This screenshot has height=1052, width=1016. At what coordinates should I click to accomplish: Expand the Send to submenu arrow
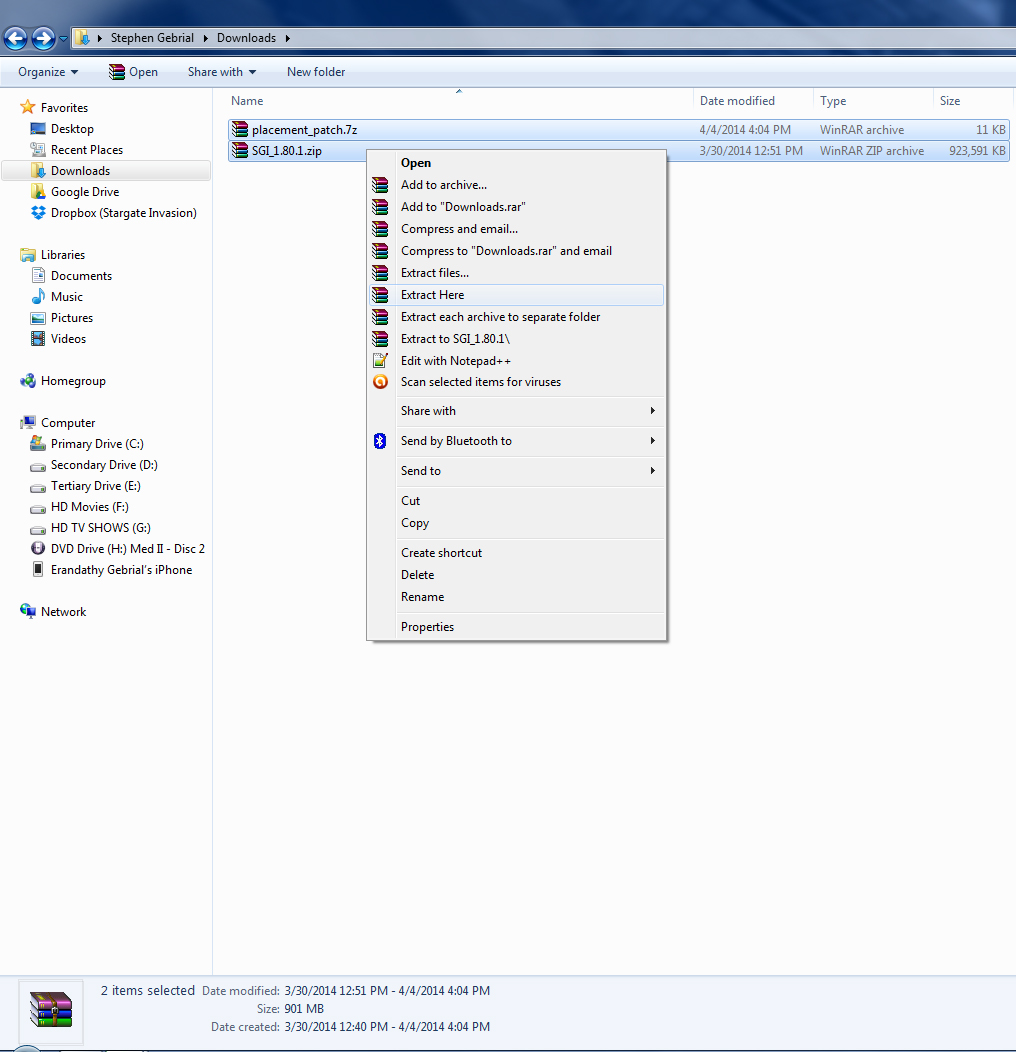652,470
